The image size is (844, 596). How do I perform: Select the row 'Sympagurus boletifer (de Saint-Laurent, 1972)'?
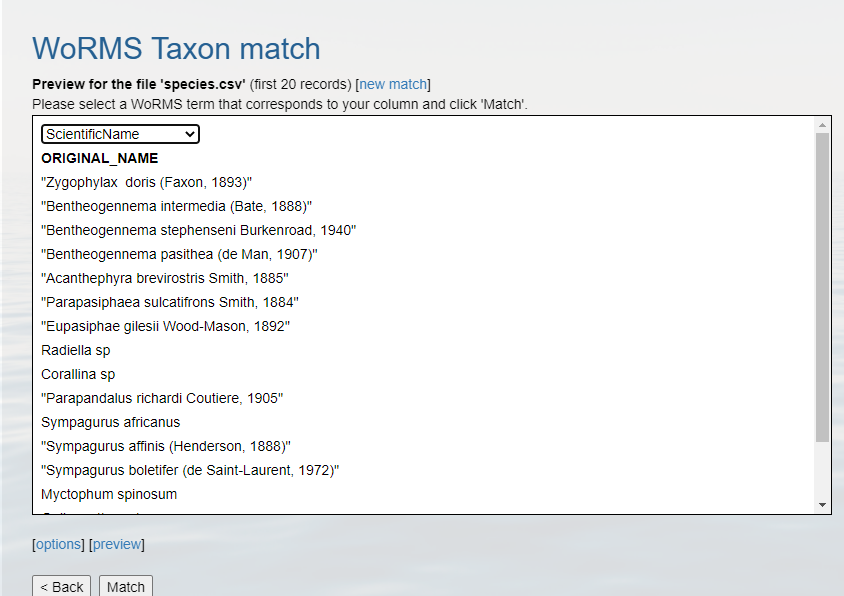pos(190,470)
